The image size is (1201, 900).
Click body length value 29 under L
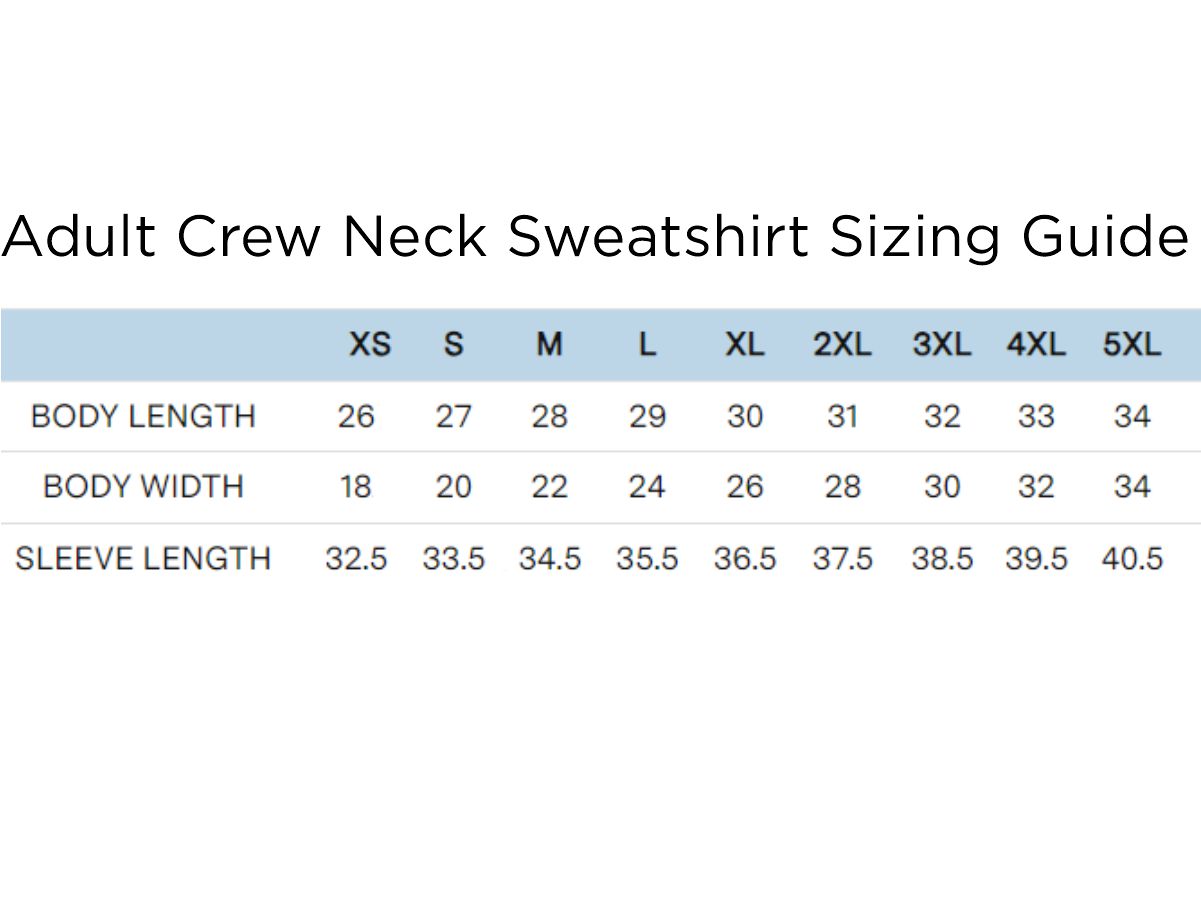(647, 416)
